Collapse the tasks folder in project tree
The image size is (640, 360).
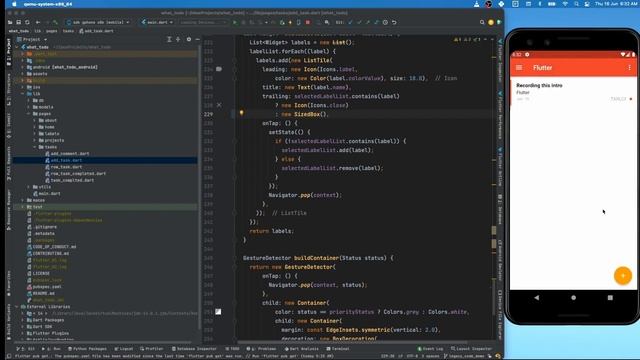[35, 147]
